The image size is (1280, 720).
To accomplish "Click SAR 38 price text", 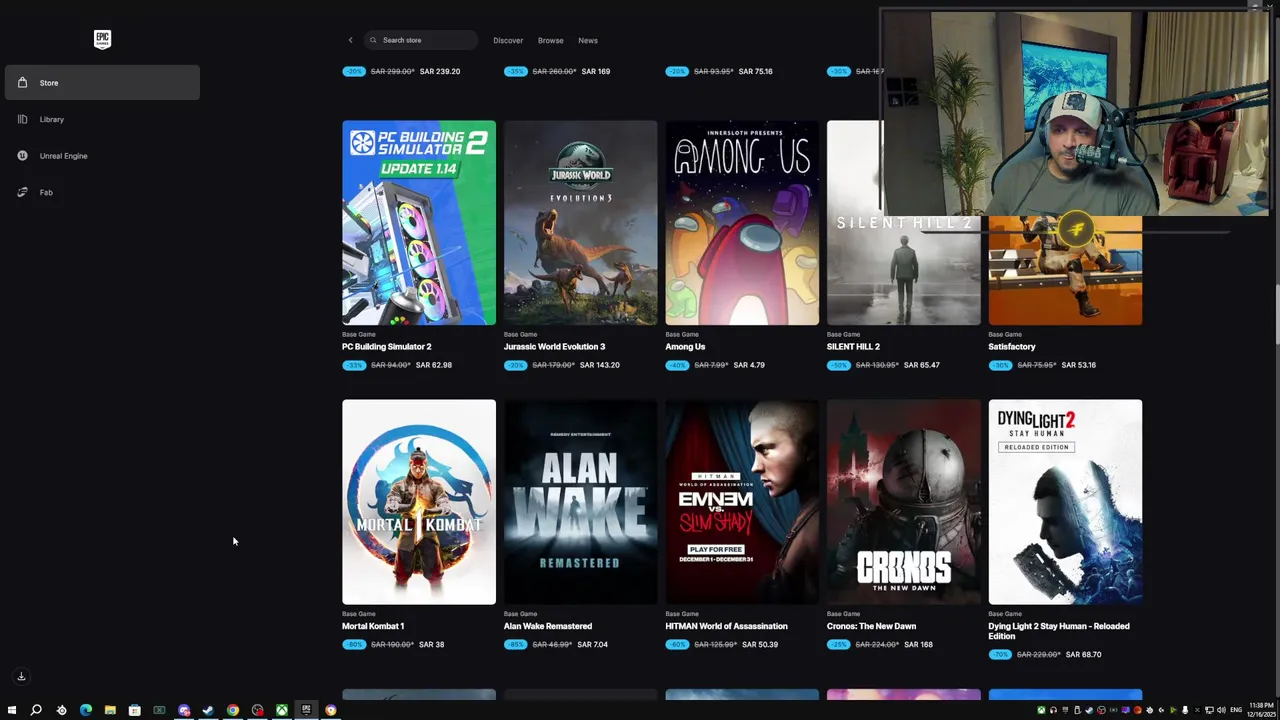I will point(432,644).
